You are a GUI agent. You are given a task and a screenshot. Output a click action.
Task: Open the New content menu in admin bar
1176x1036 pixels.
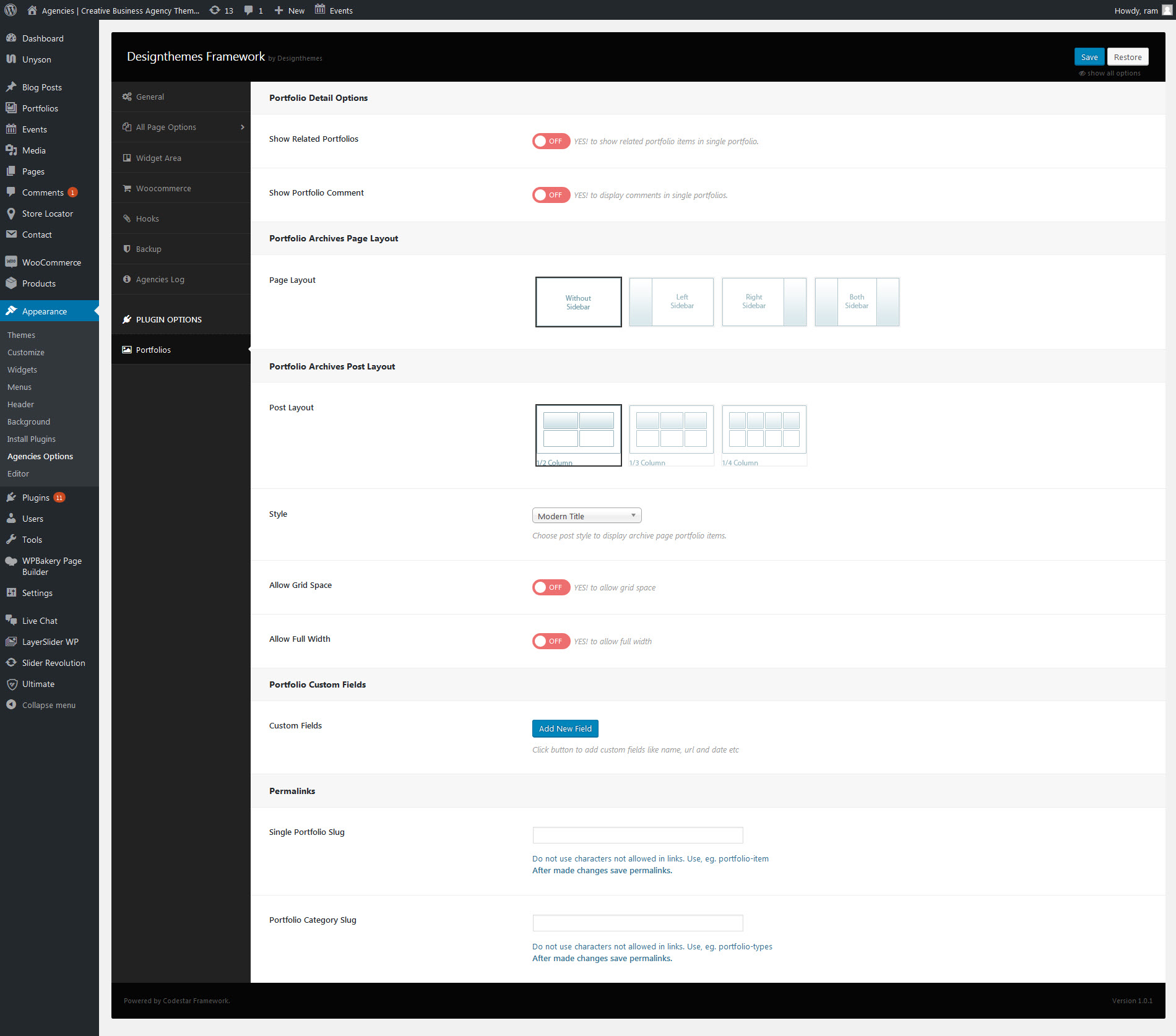point(290,11)
